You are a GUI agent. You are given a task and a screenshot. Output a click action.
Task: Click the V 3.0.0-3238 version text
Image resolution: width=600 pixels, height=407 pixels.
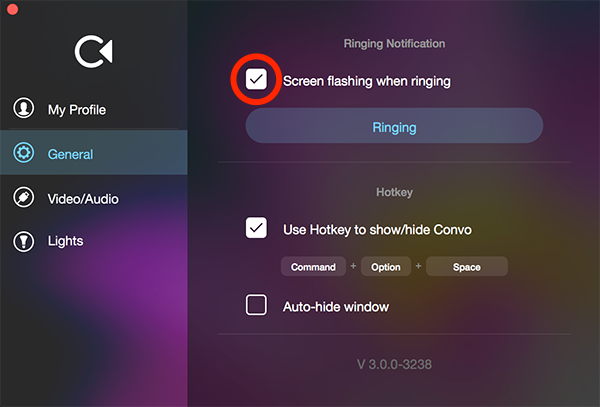point(394,364)
